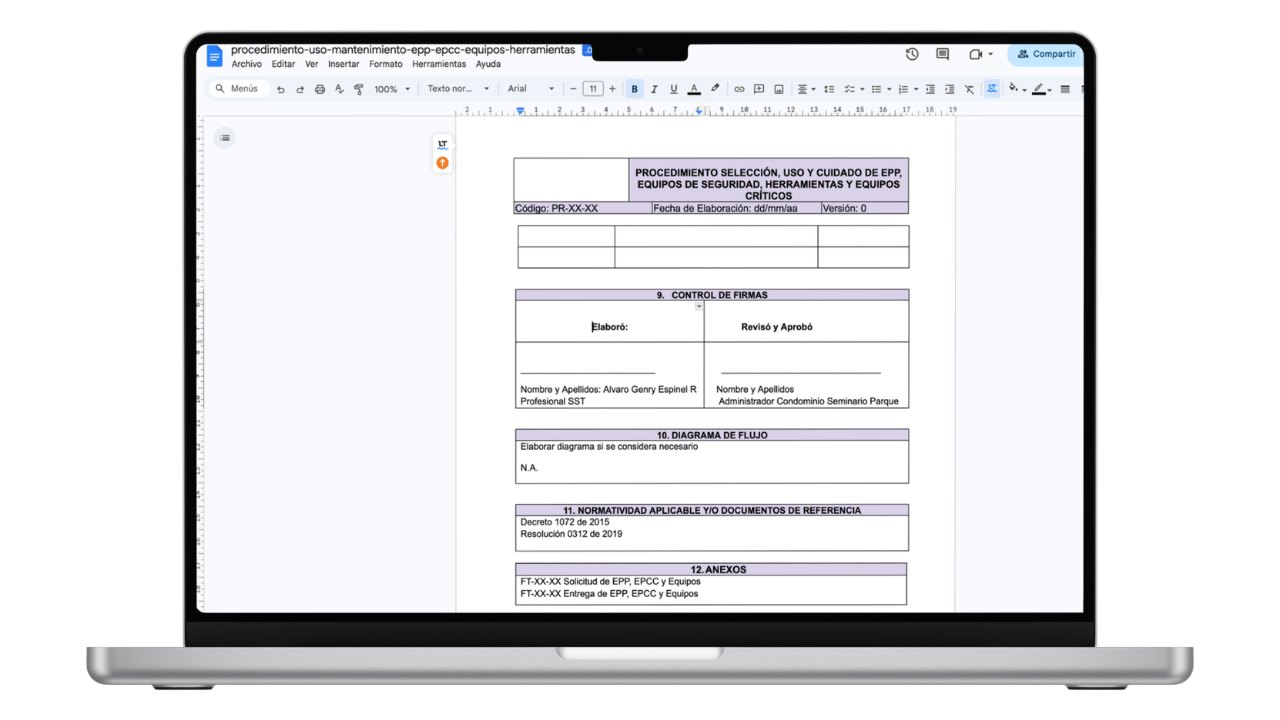The width and height of the screenshot is (1280, 720).
Task: Click the clear formatting icon
Action: 969,89
